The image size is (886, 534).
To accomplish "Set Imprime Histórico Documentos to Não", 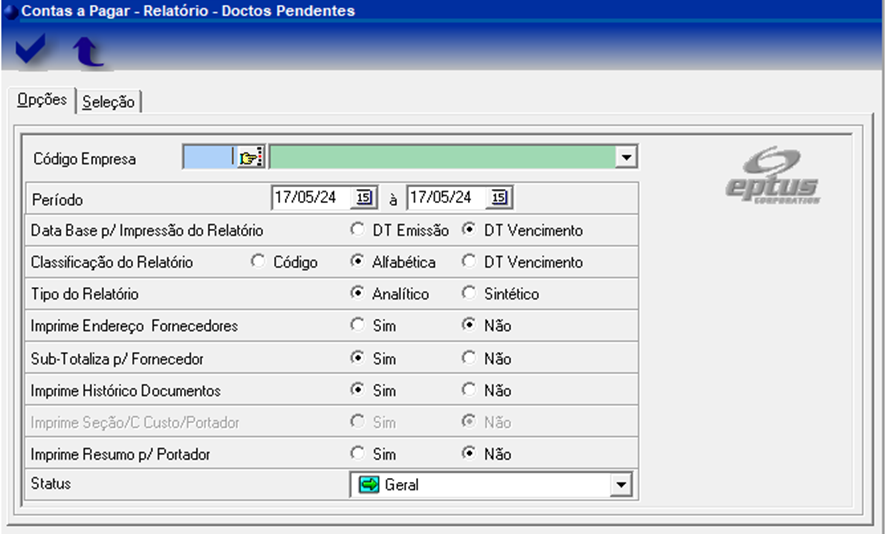I will (469, 390).
